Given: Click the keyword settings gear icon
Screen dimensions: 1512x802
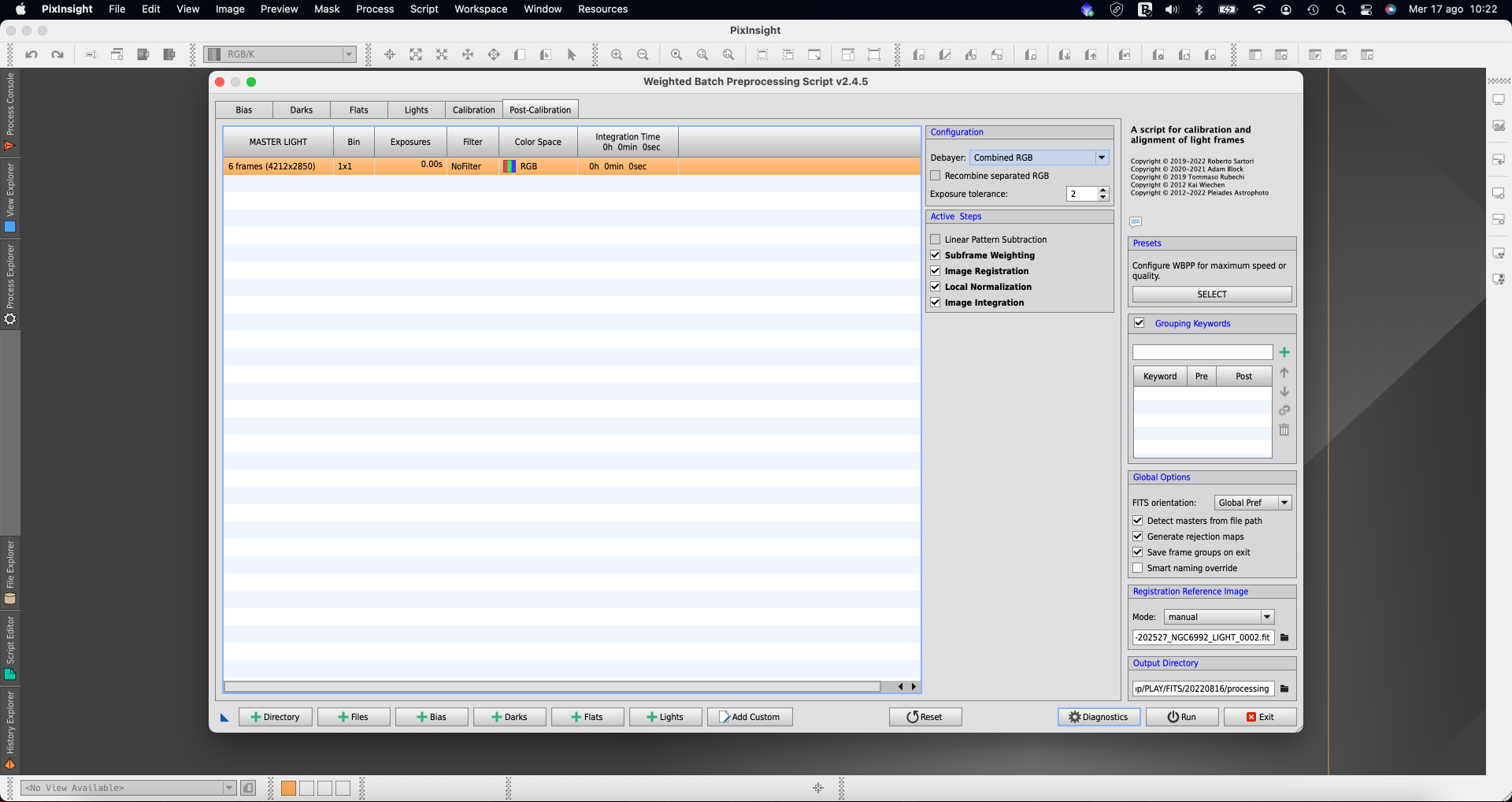Looking at the screenshot, I should [1284, 410].
